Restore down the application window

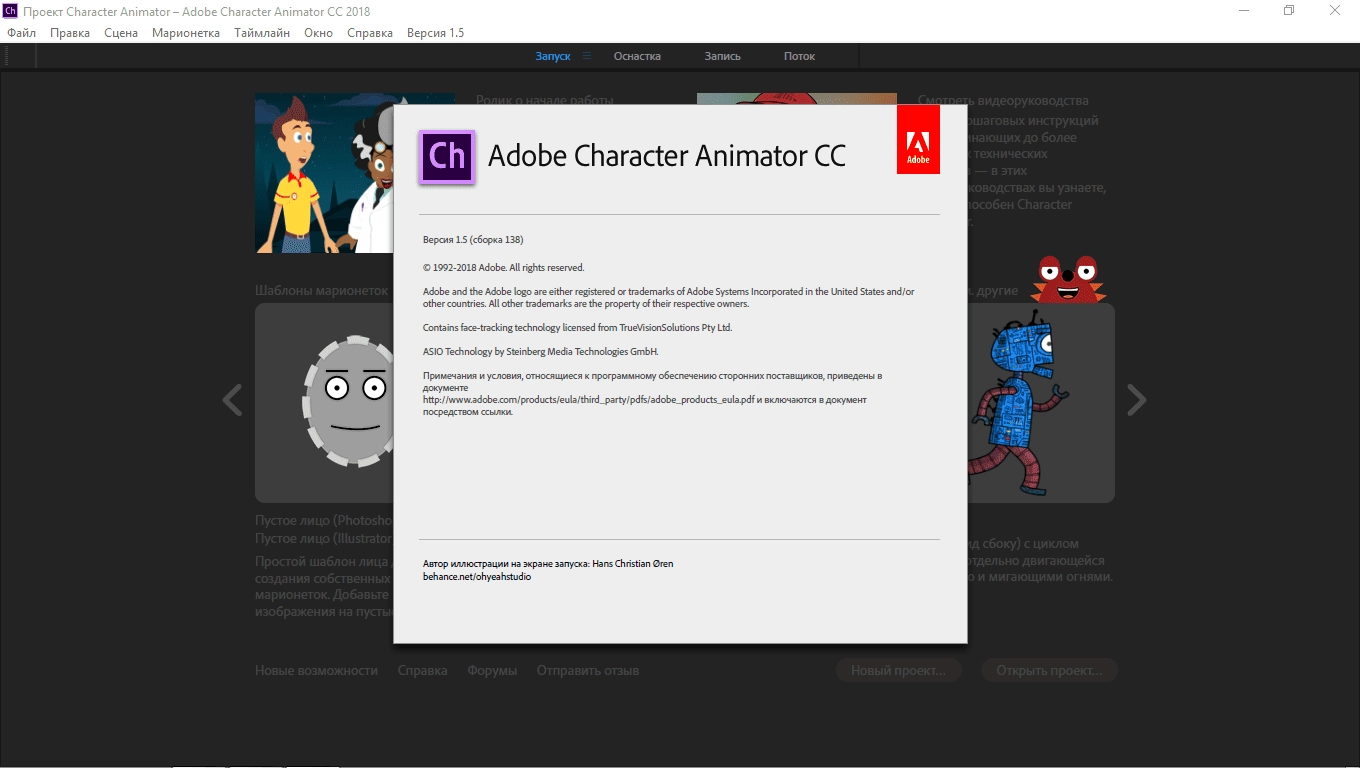coord(1289,11)
